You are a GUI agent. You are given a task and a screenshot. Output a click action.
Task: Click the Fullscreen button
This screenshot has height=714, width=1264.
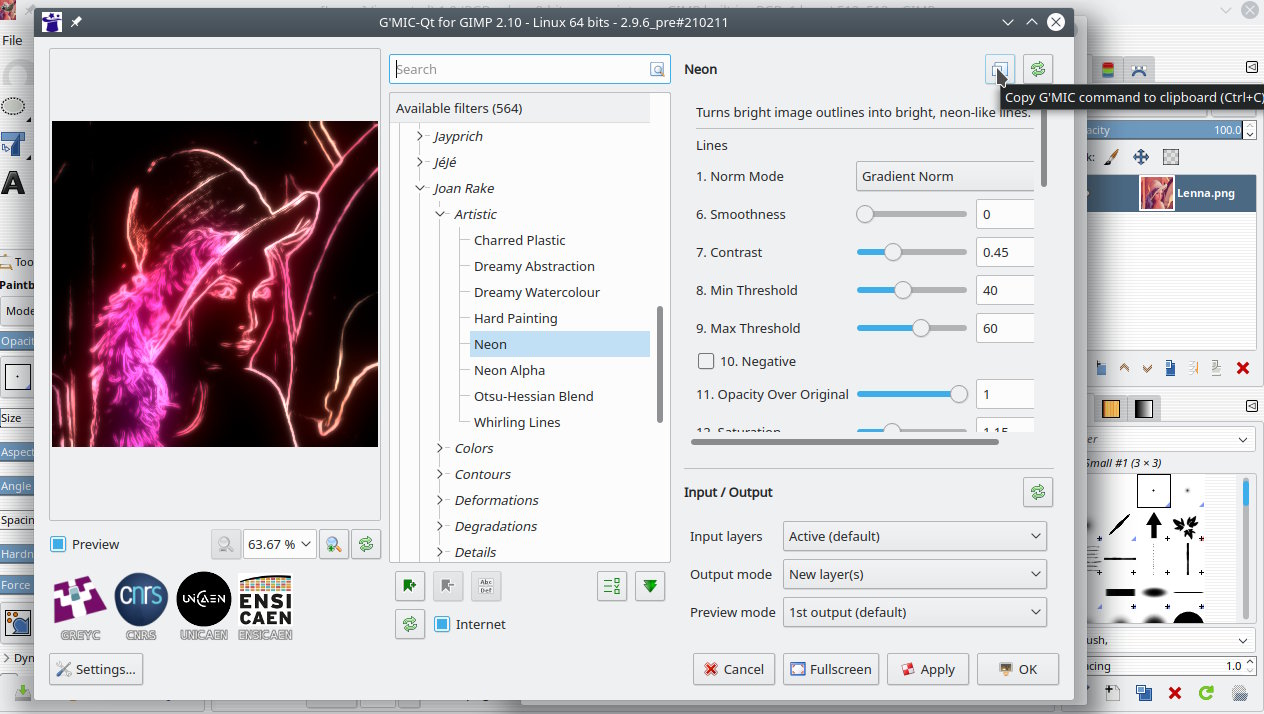tap(831, 669)
